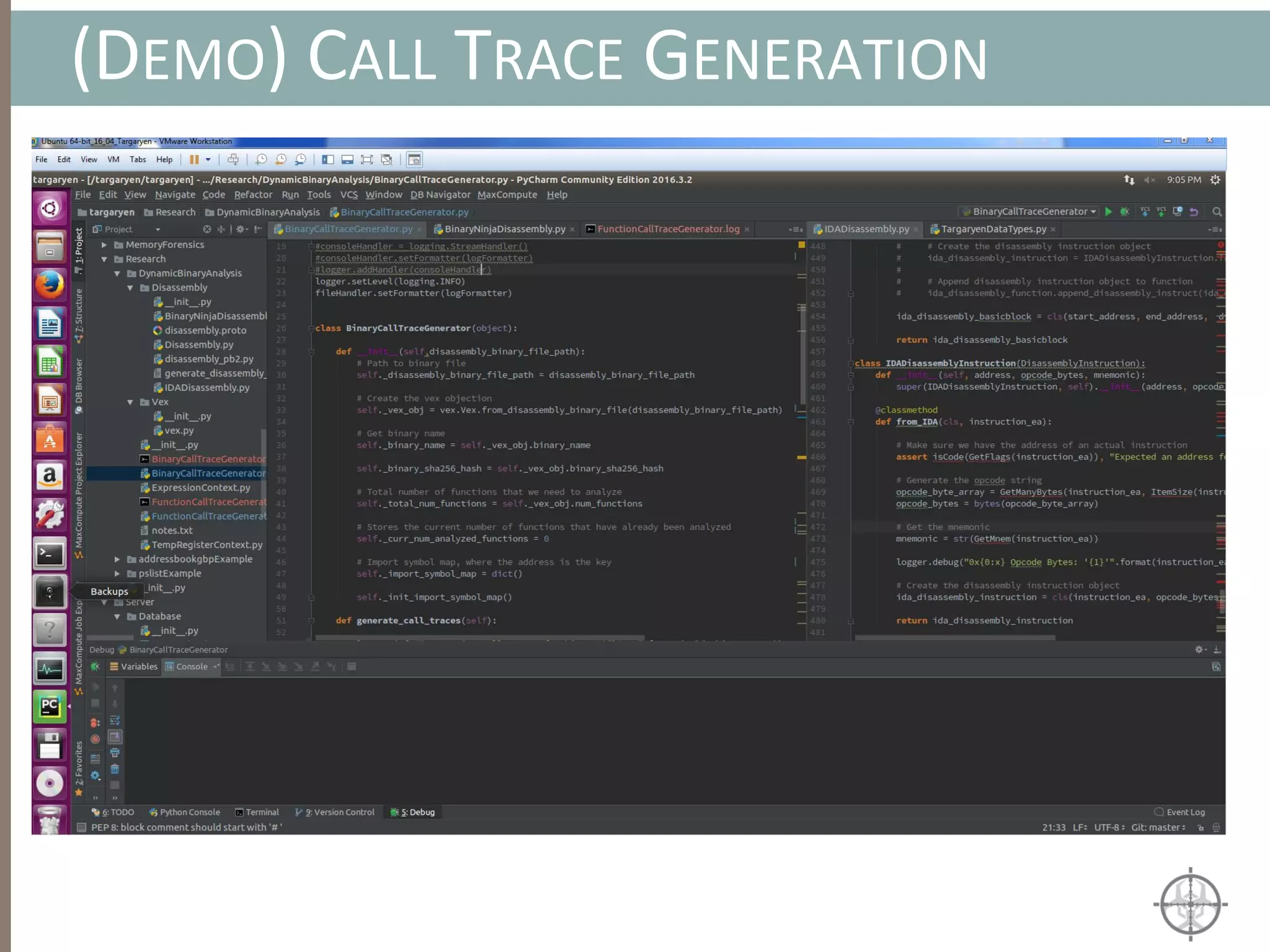Click Scroll from Source target icon in Project panel
The width and height of the screenshot is (1270, 952).
pos(207,229)
